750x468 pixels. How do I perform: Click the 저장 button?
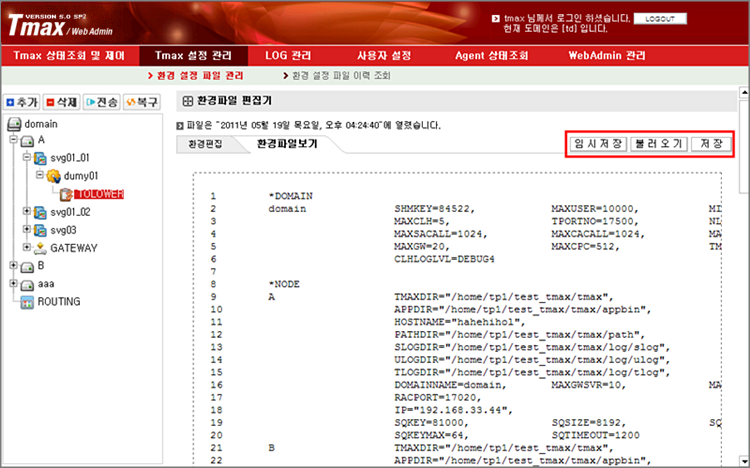[x=711, y=144]
